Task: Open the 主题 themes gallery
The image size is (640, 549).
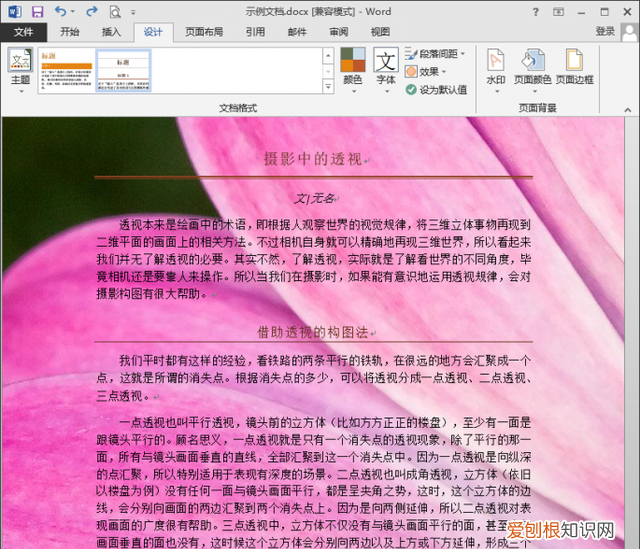Action: [20, 71]
